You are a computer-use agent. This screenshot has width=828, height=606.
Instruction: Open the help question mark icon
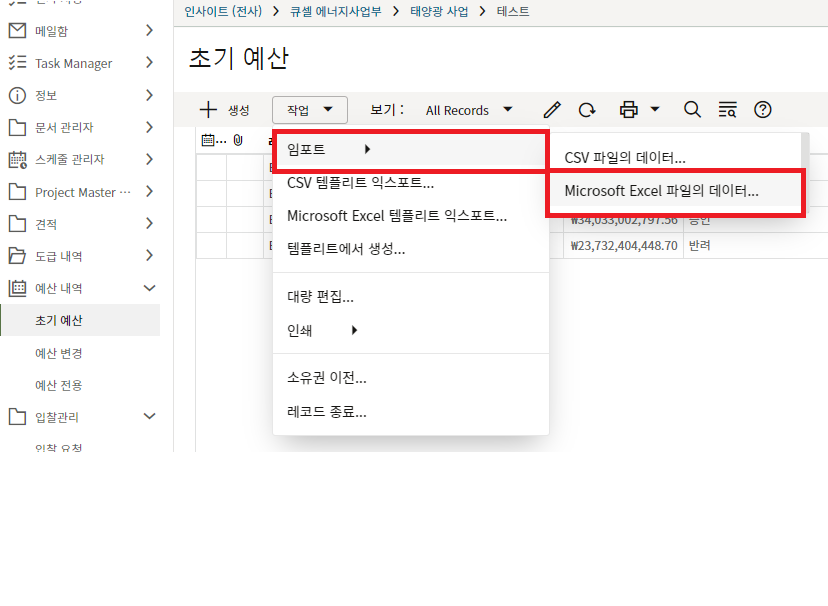[x=763, y=110]
